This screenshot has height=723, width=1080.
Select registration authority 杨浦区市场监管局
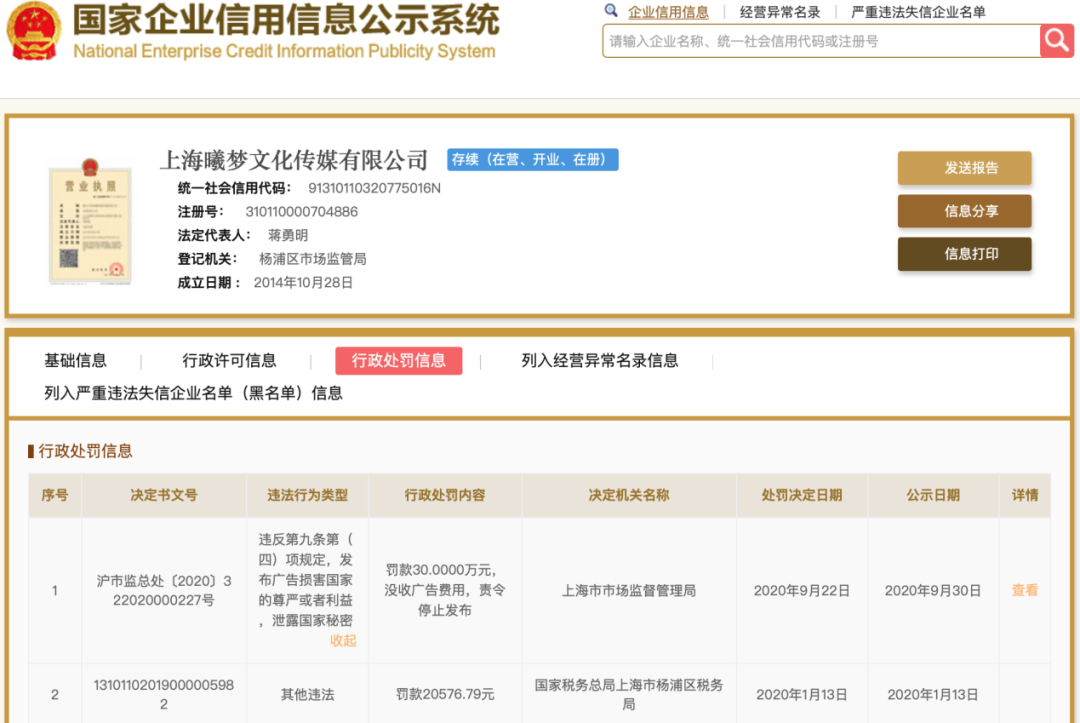[x=313, y=259]
